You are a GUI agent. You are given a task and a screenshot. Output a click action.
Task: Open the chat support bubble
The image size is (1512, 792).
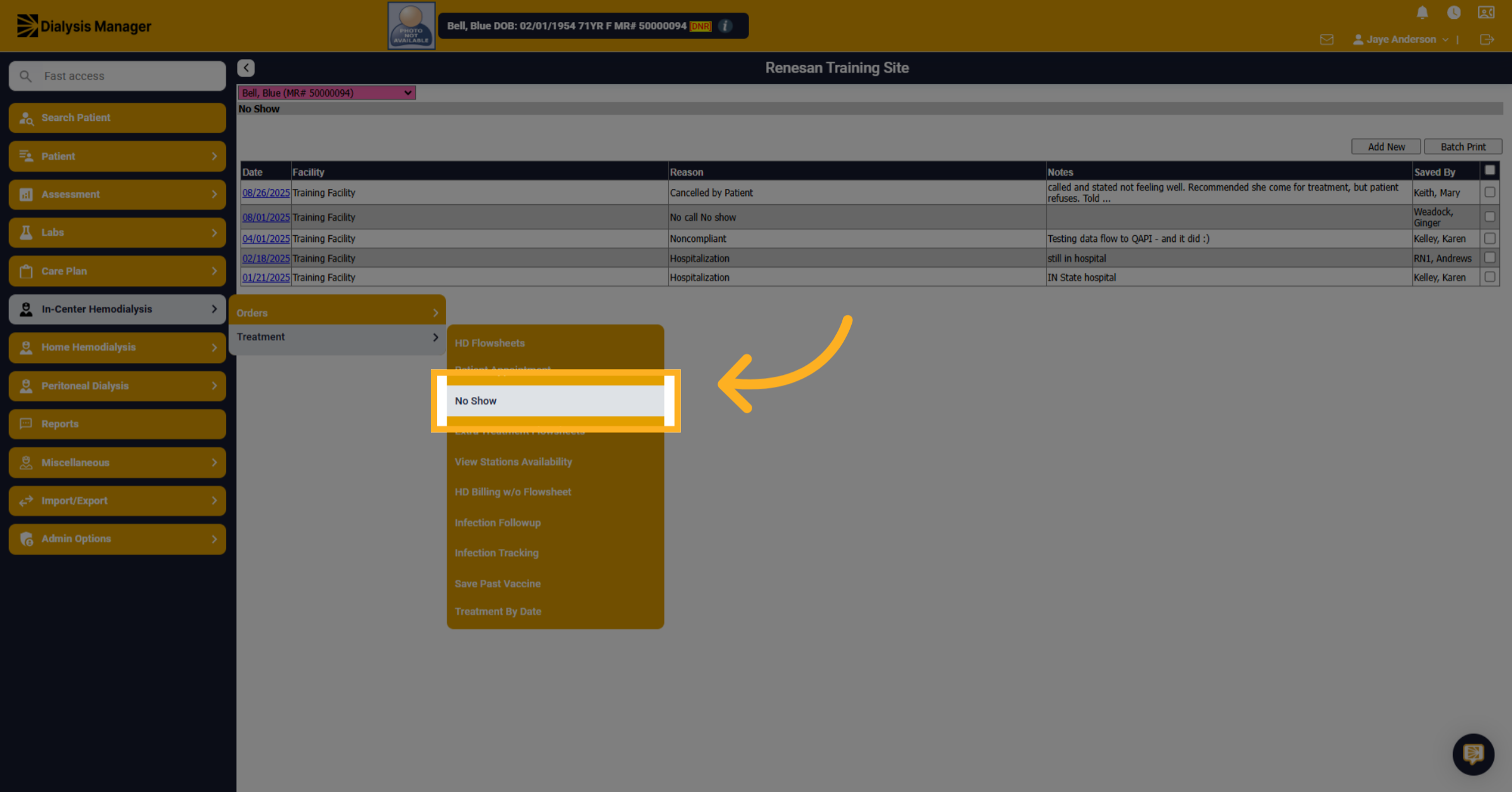click(1473, 754)
